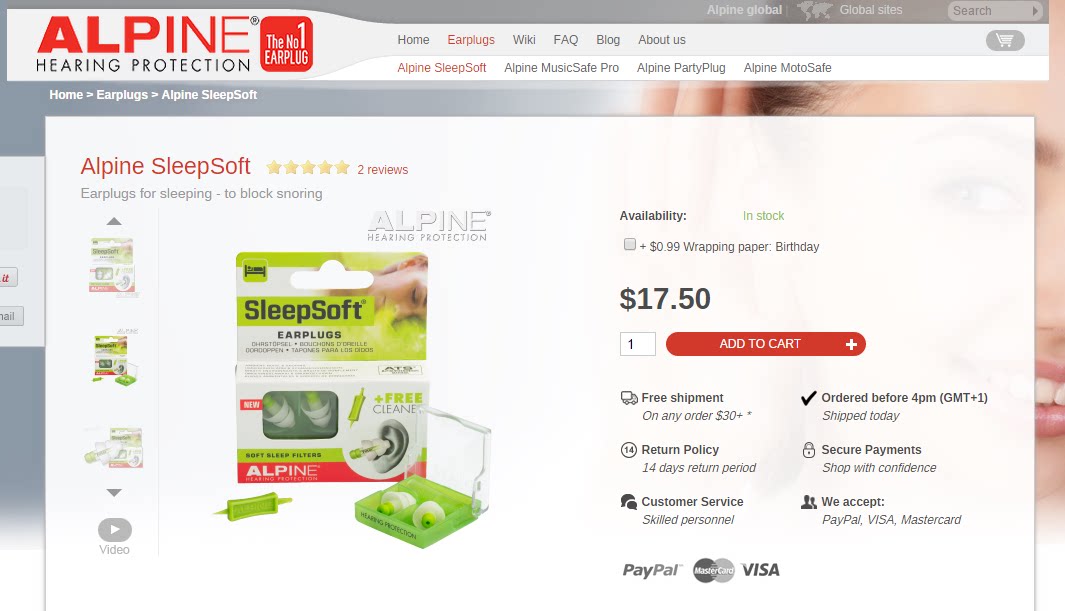Click the quantity input field
This screenshot has height=611, width=1065.
[638, 344]
